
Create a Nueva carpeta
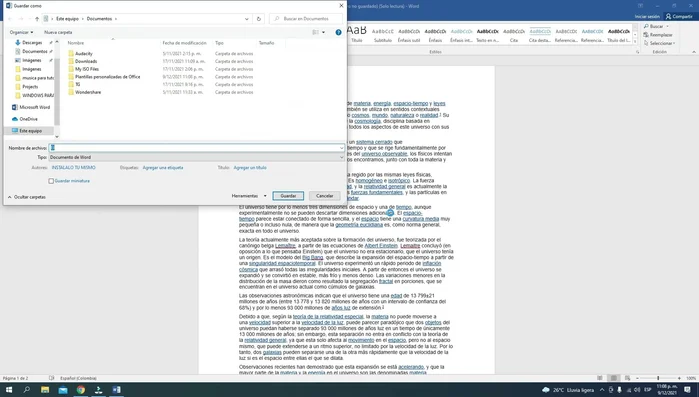[58, 32]
